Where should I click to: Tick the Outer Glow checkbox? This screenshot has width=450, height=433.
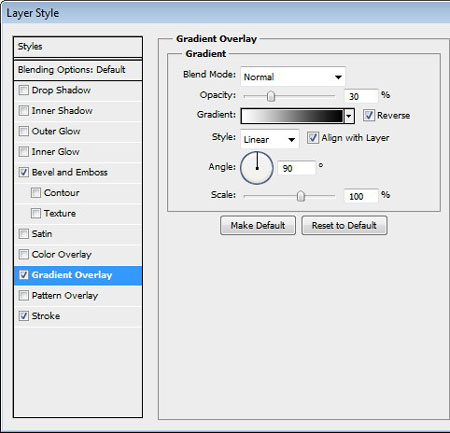click(24, 131)
